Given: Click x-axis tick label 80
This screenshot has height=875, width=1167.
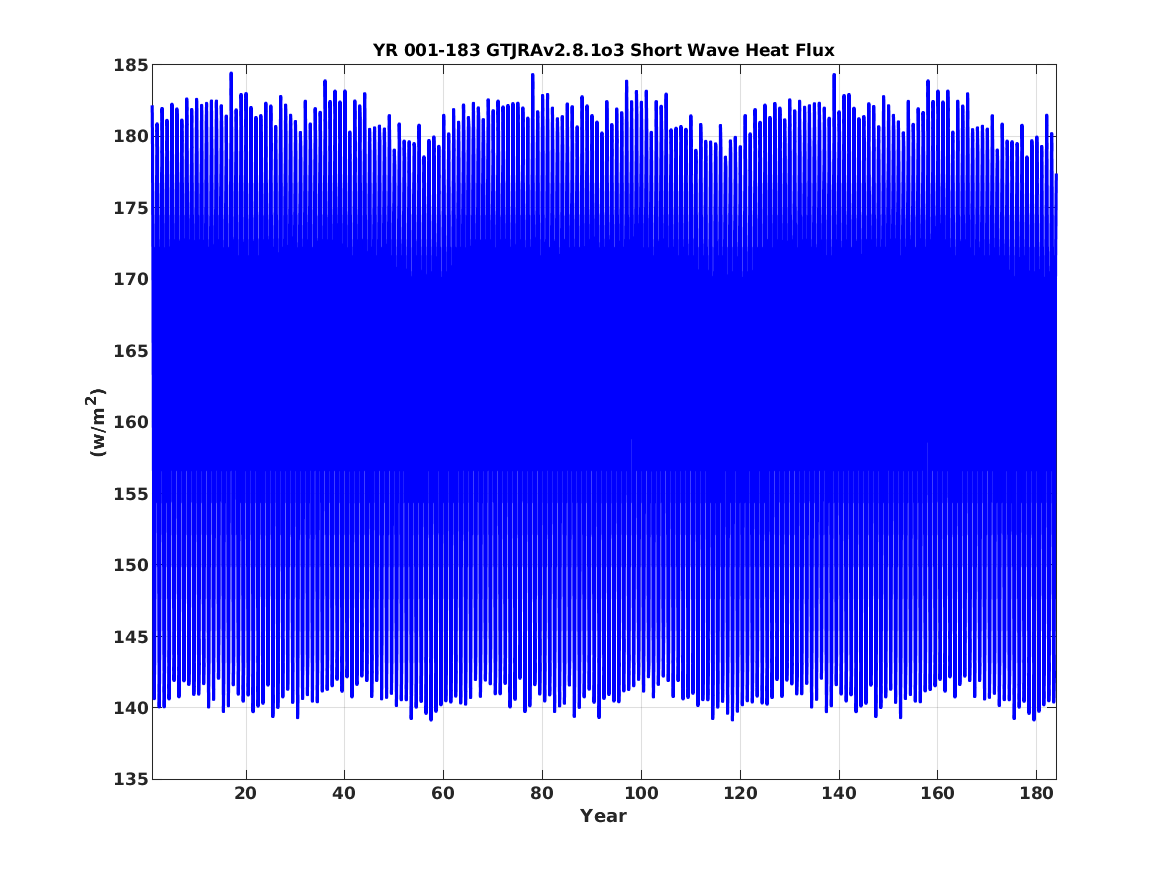Looking at the screenshot, I should point(543,793).
